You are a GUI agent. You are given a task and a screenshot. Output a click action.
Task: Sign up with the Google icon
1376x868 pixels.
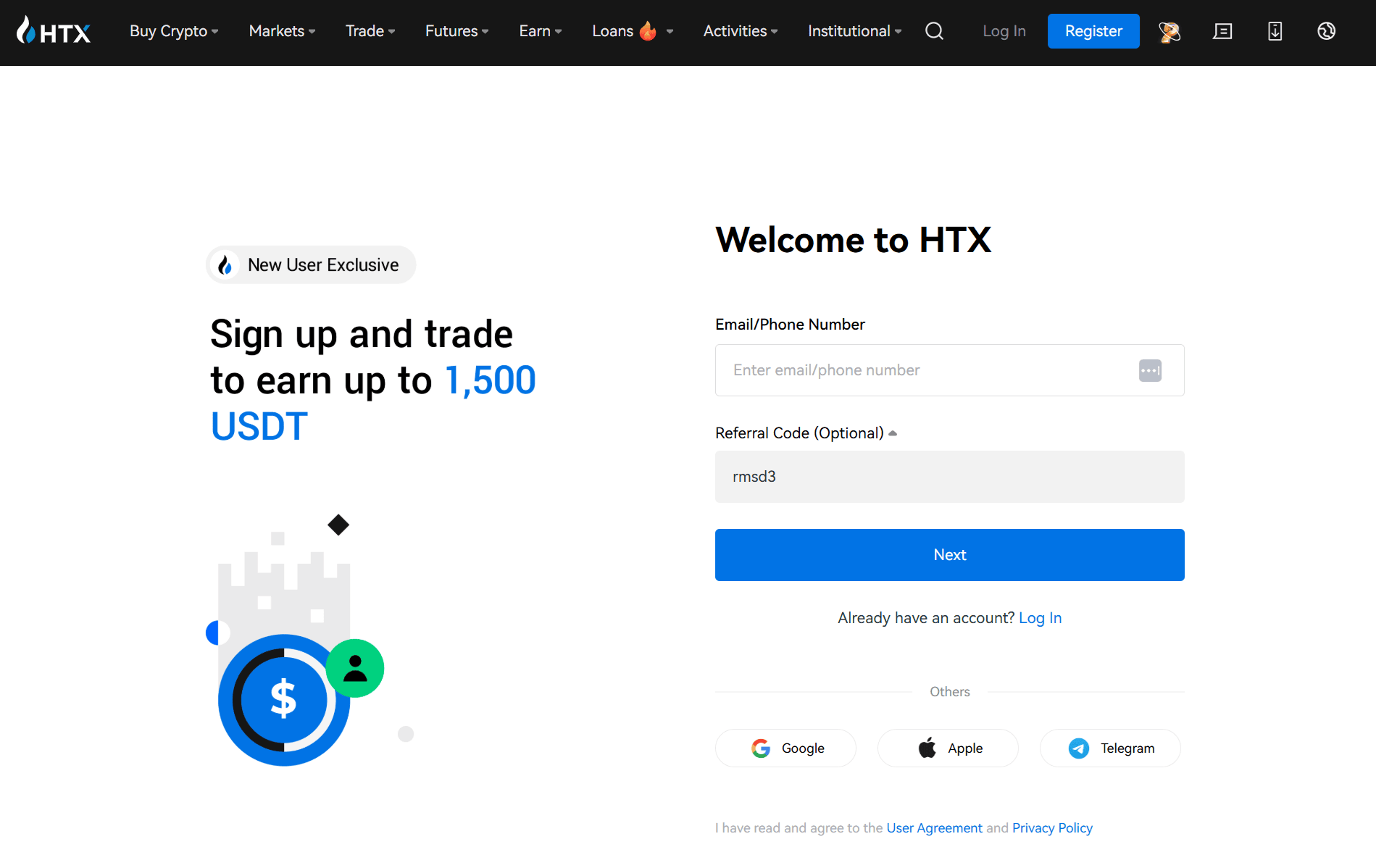click(761, 748)
